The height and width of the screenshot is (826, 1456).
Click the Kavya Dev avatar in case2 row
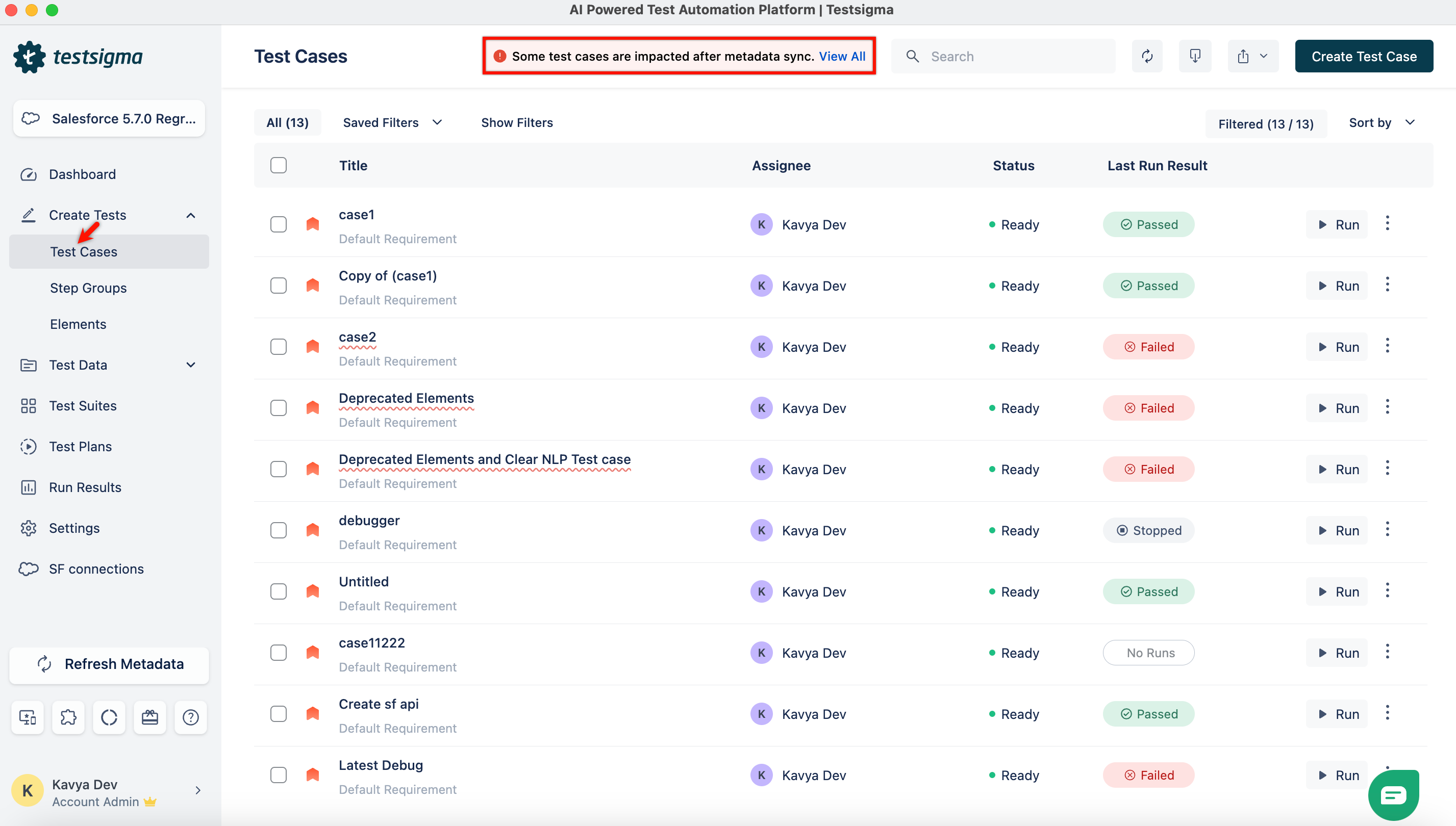click(x=761, y=347)
